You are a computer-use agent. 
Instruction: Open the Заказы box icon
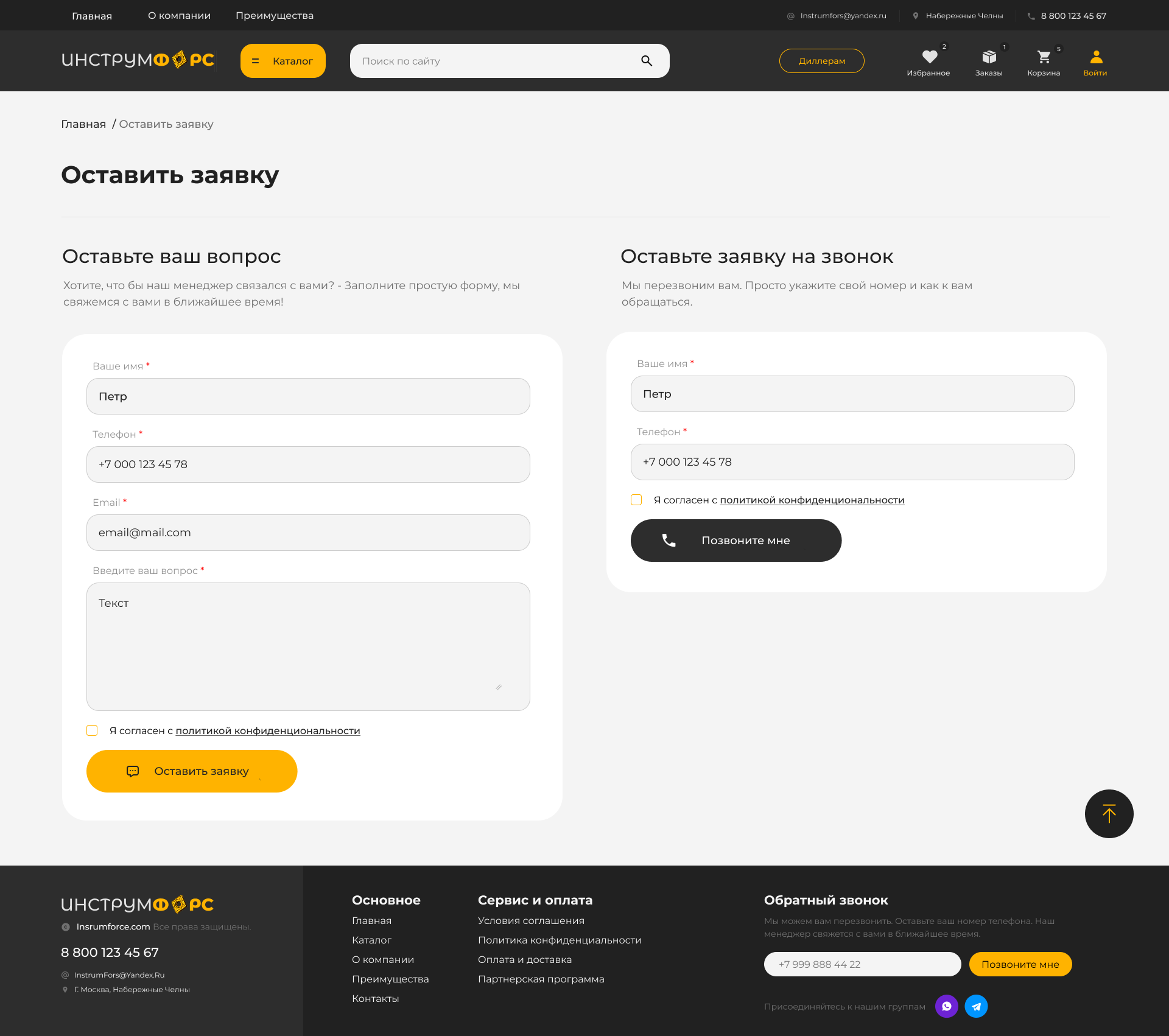989,57
